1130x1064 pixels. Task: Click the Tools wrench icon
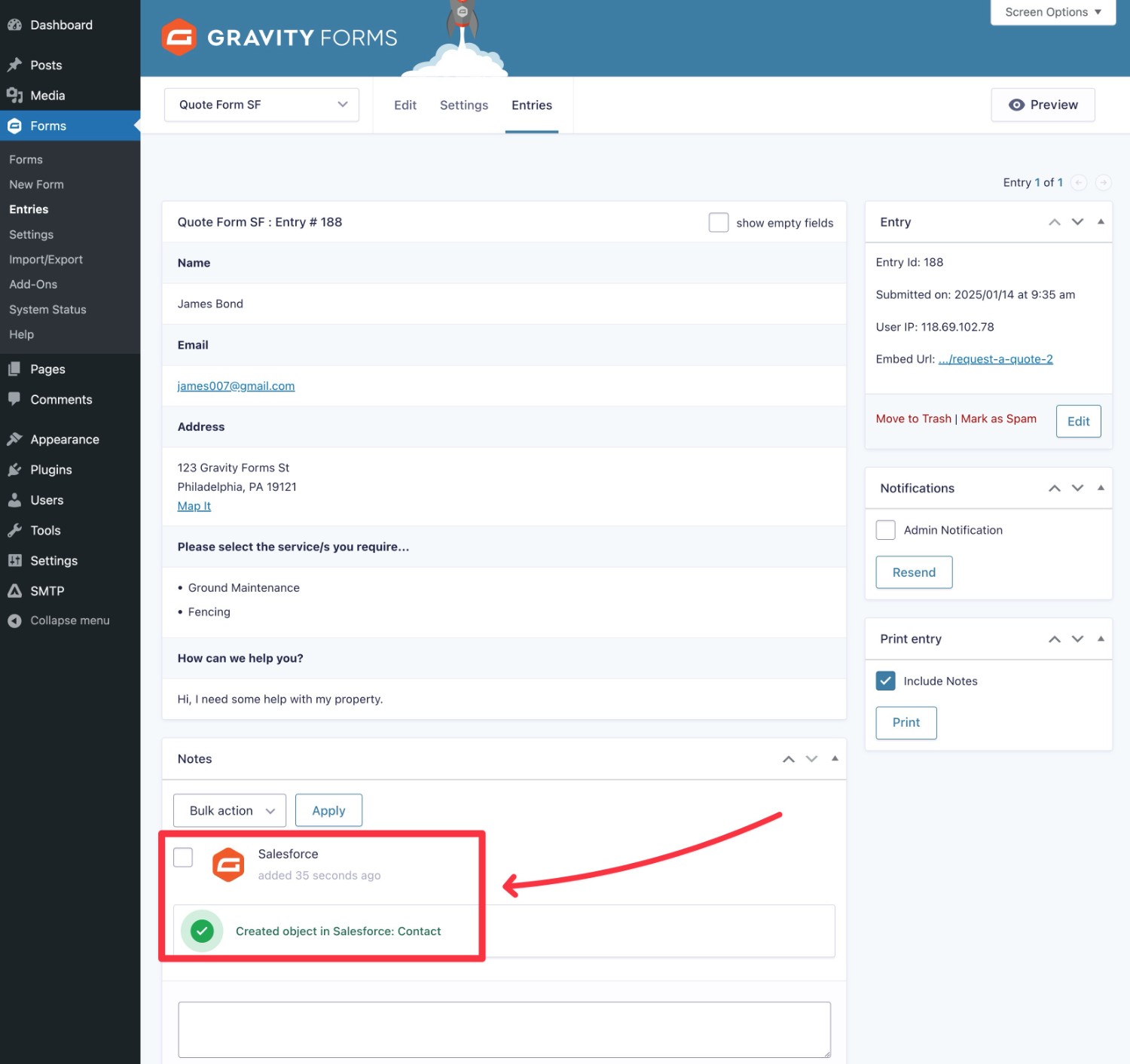(14, 530)
